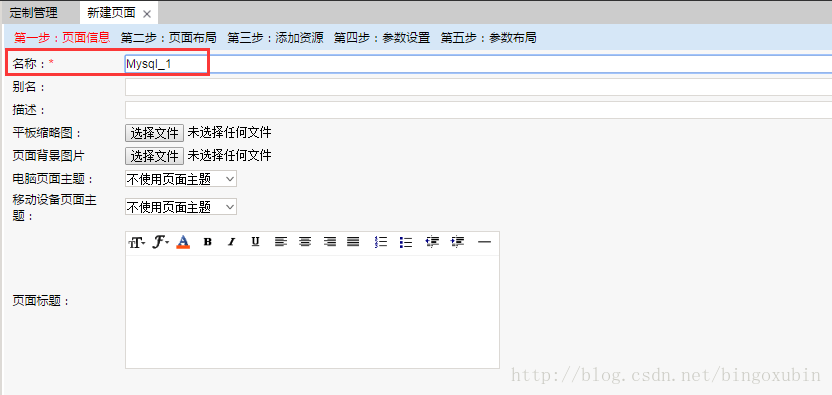
Task: Open the font family tool
Action: click(160, 243)
